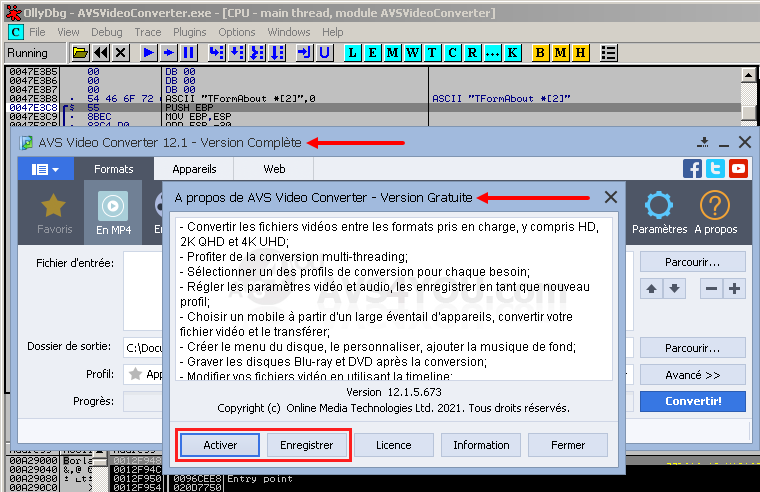Remove file with minus button

(x=711, y=289)
